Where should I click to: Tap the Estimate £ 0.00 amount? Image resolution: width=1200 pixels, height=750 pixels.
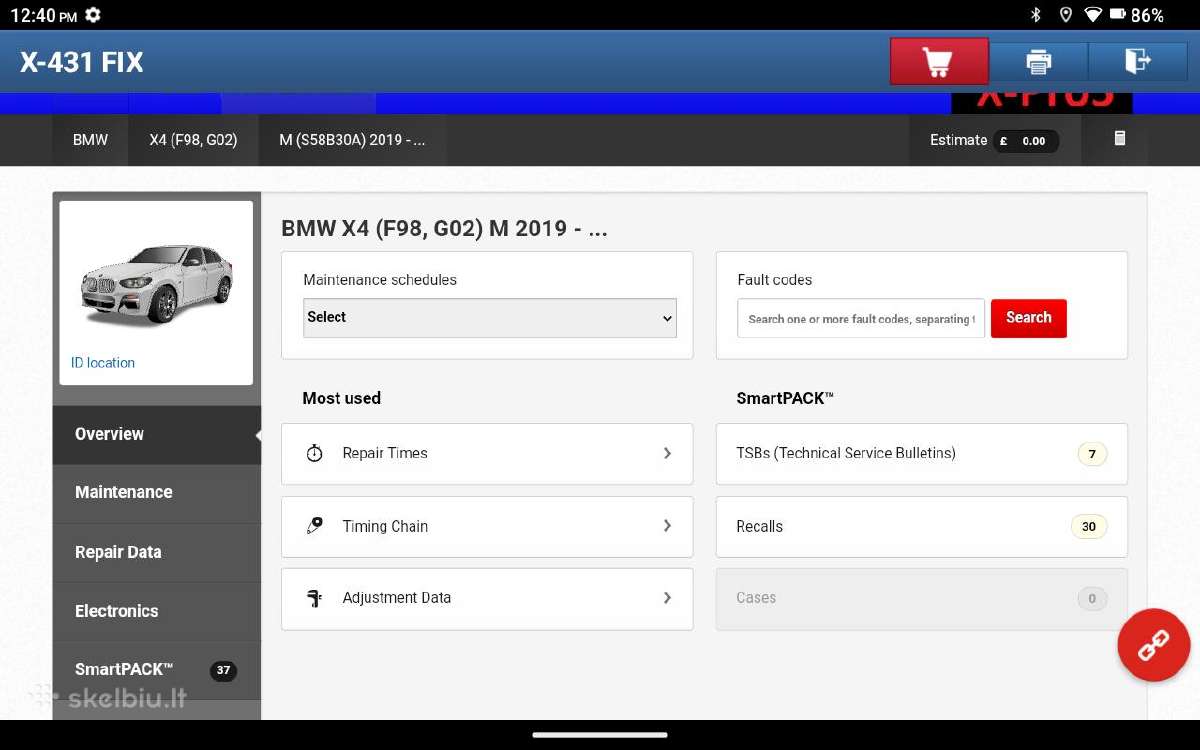point(1024,141)
